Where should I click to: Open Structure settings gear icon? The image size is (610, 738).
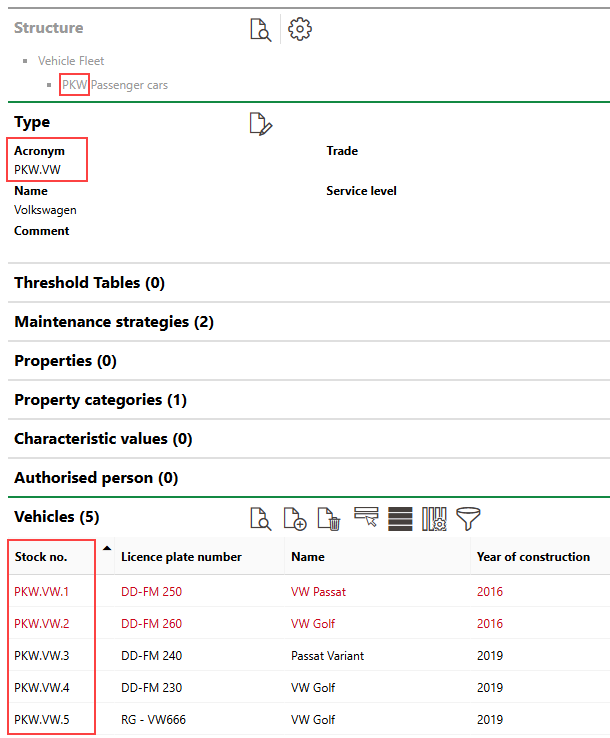pos(300,29)
